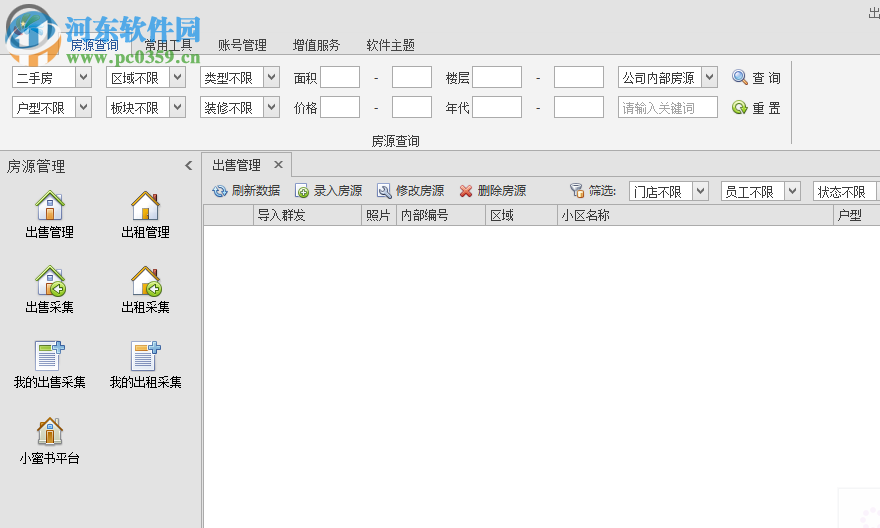Click the 请输入关键词 keyword search field
880x528 pixels.
point(668,107)
